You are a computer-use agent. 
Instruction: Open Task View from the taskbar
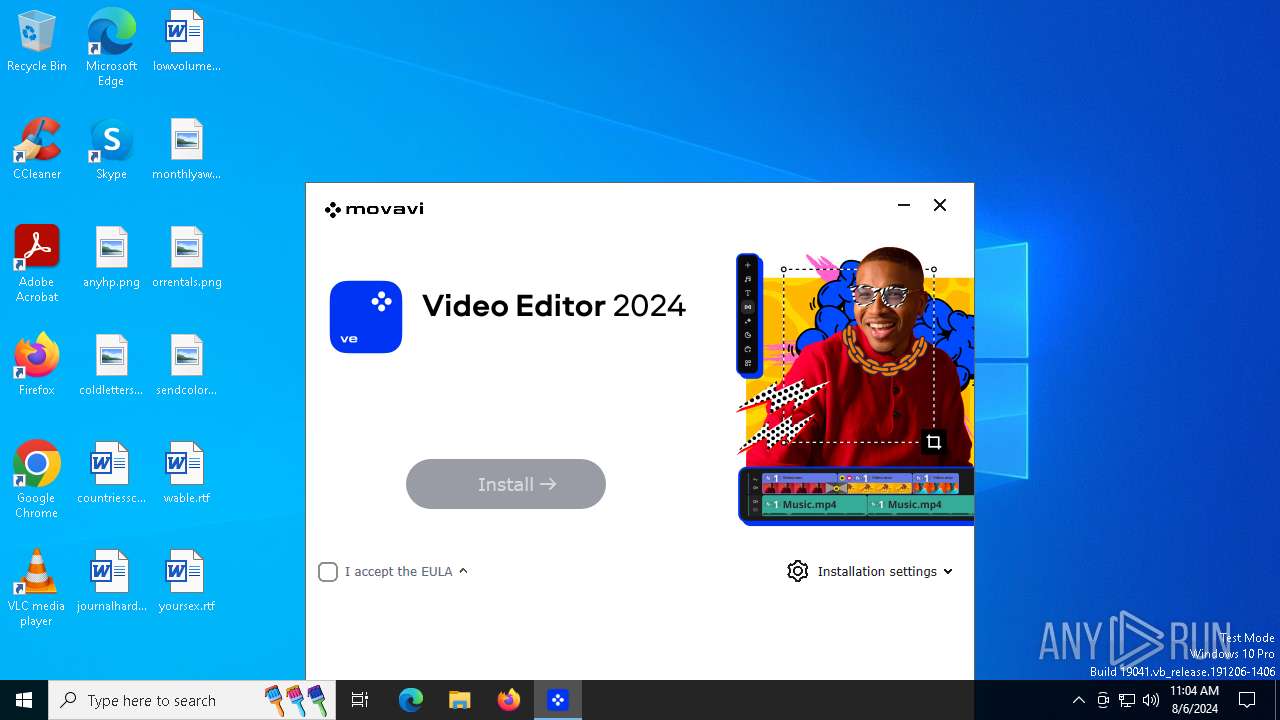[360, 700]
